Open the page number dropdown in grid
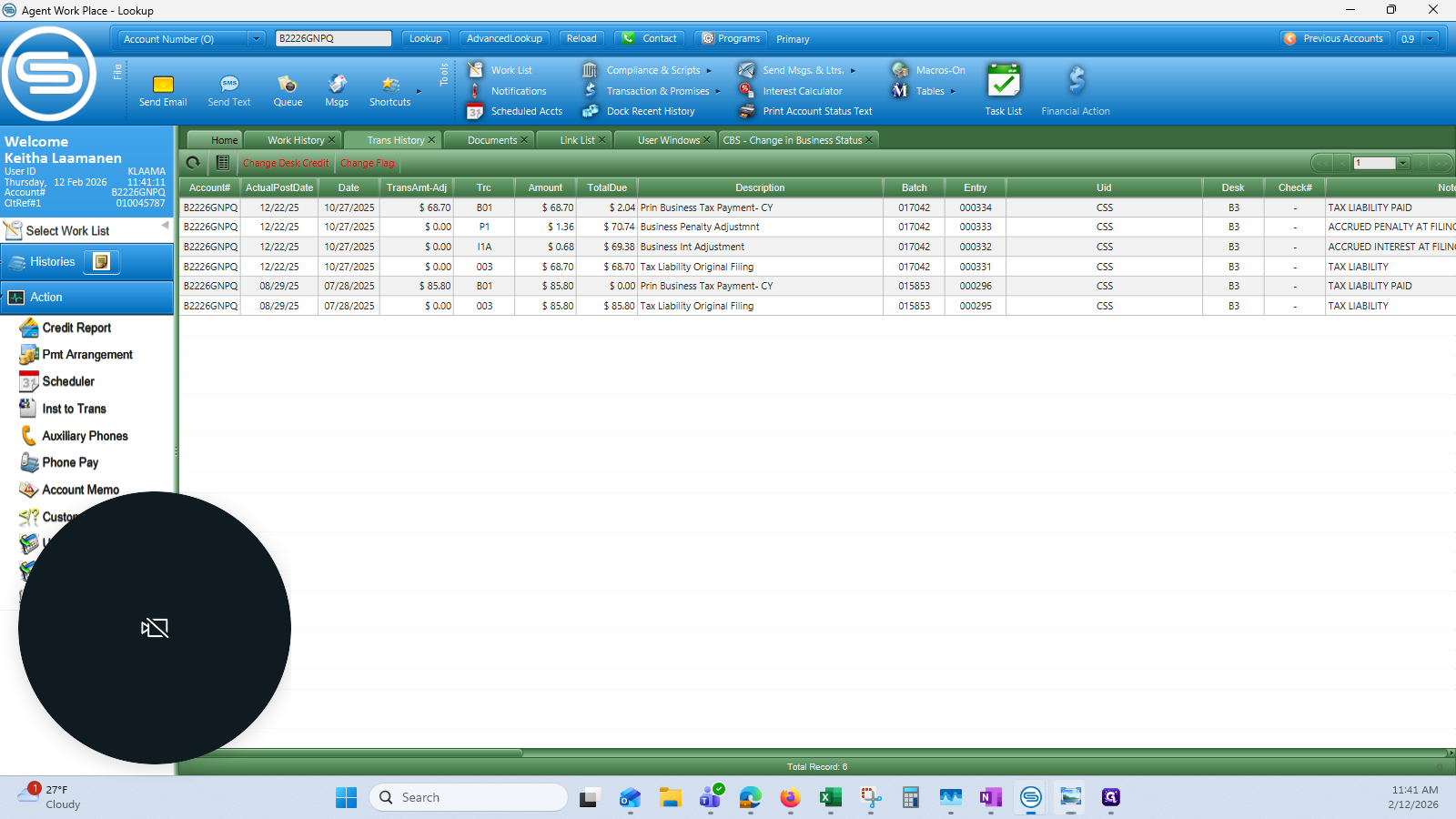The width and height of the screenshot is (1456, 819). click(1402, 163)
